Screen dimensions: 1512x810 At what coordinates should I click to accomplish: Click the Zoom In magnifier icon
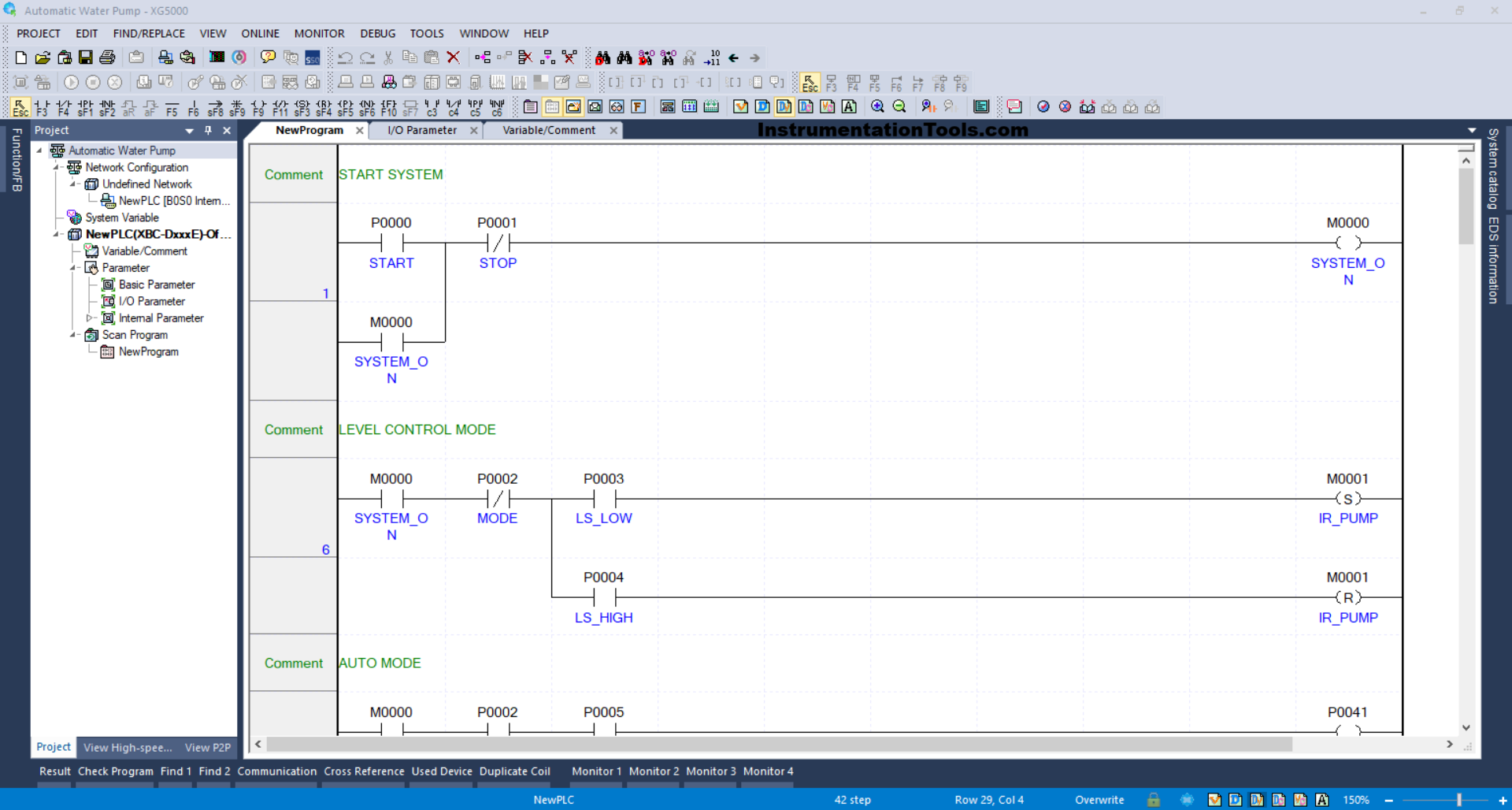click(x=877, y=107)
